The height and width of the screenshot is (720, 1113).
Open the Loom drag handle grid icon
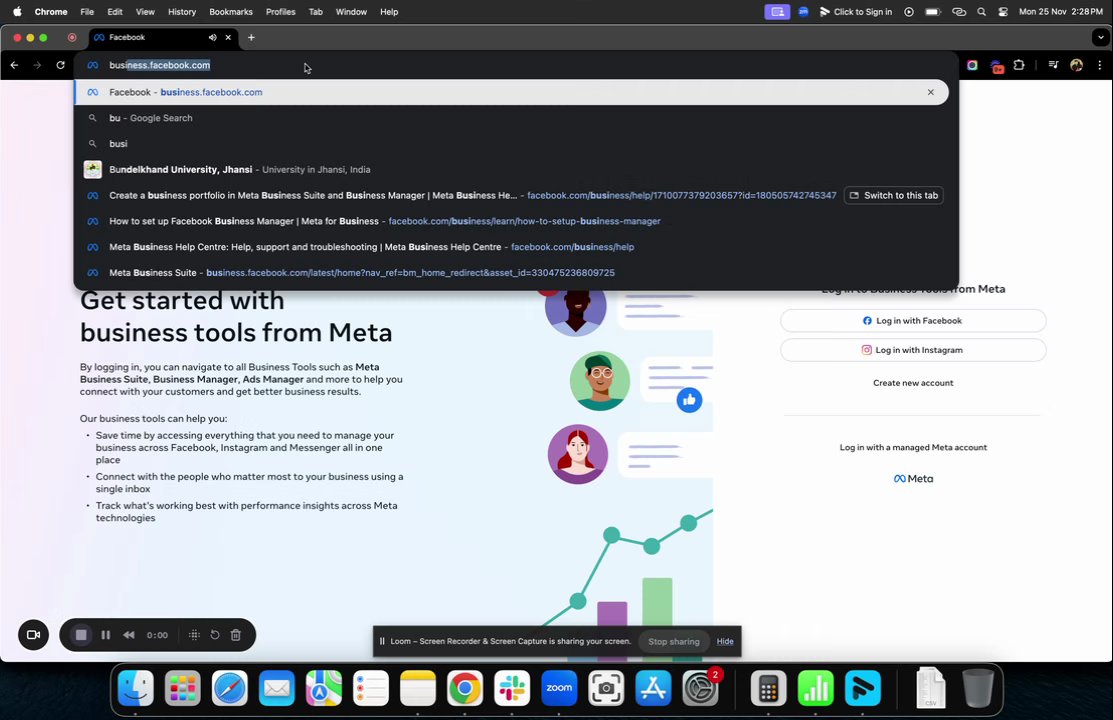click(194, 635)
